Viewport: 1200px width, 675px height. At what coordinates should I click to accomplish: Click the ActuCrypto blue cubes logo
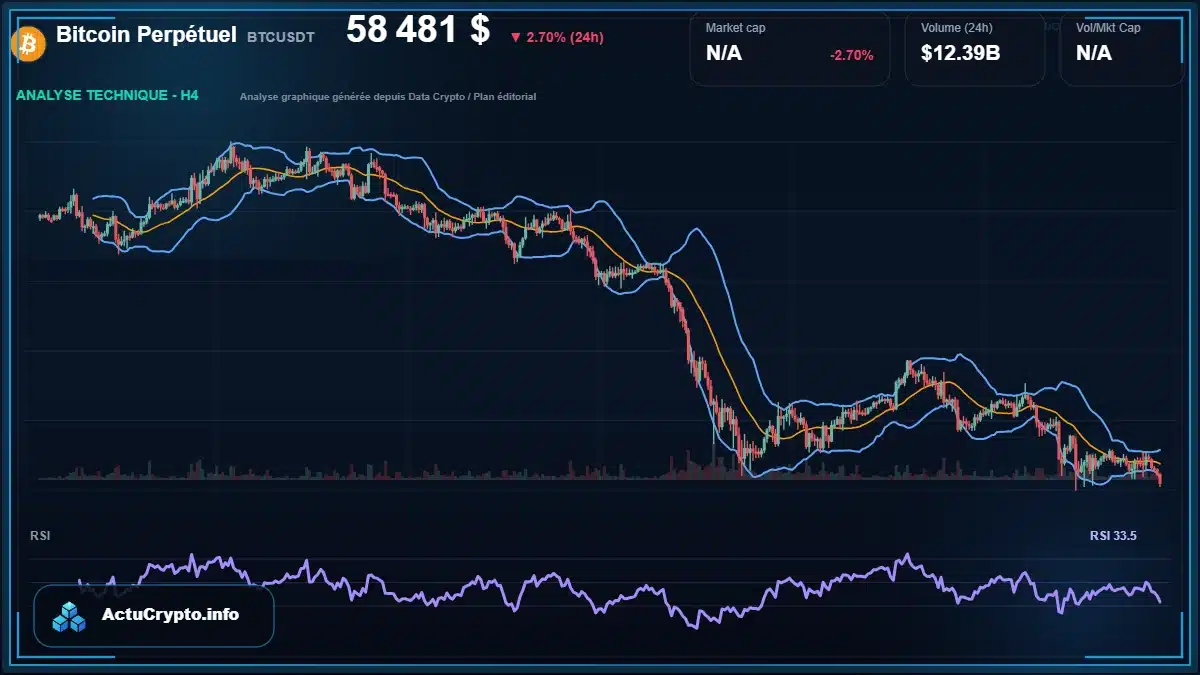(x=70, y=616)
